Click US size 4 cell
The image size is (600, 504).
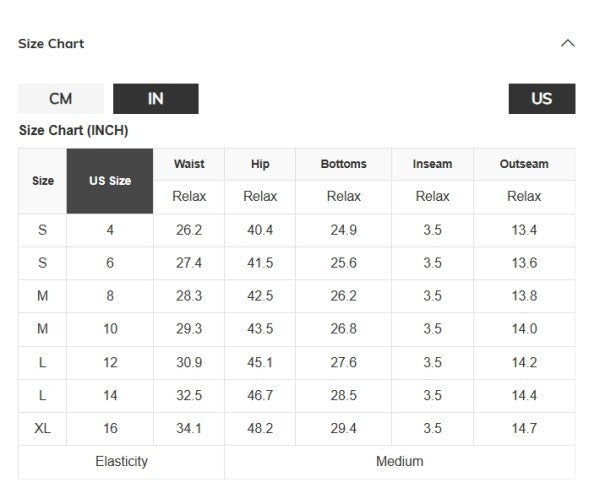110,230
